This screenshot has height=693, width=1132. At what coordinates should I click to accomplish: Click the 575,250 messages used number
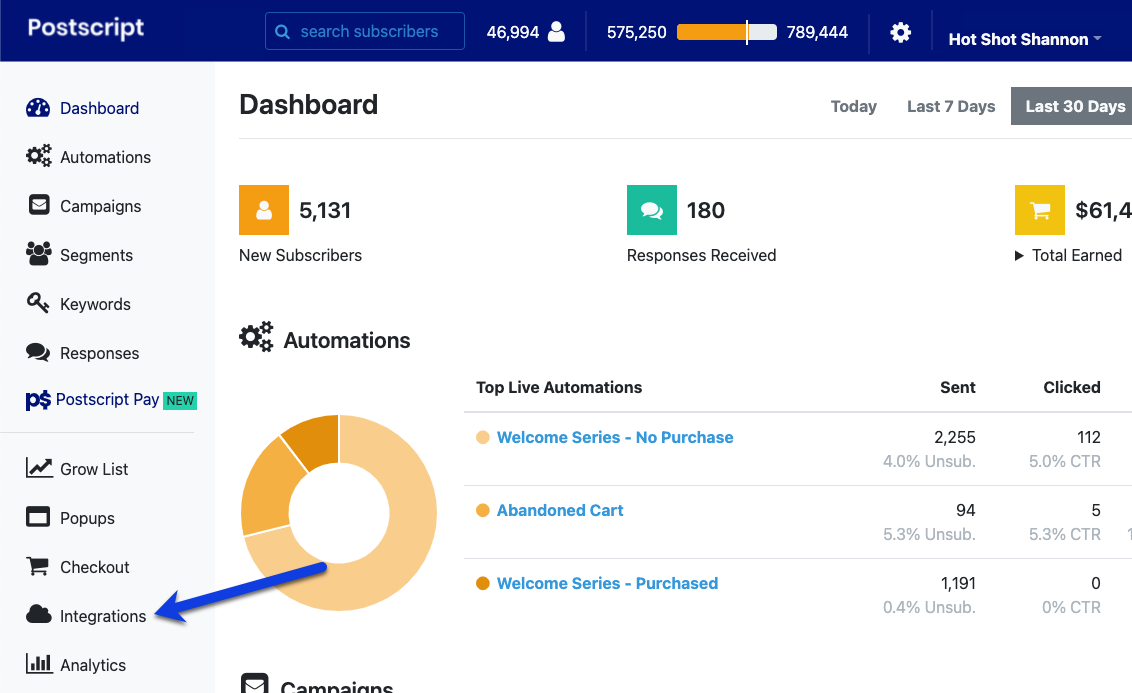click(637, 32)
